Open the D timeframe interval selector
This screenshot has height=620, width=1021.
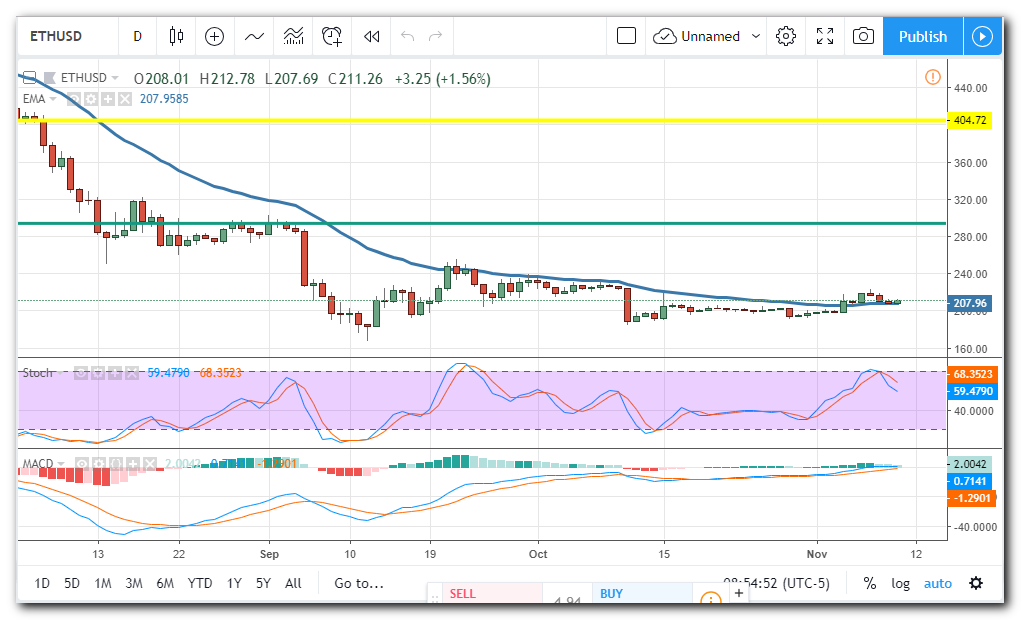pyautogui.click(x=137, y=36)
